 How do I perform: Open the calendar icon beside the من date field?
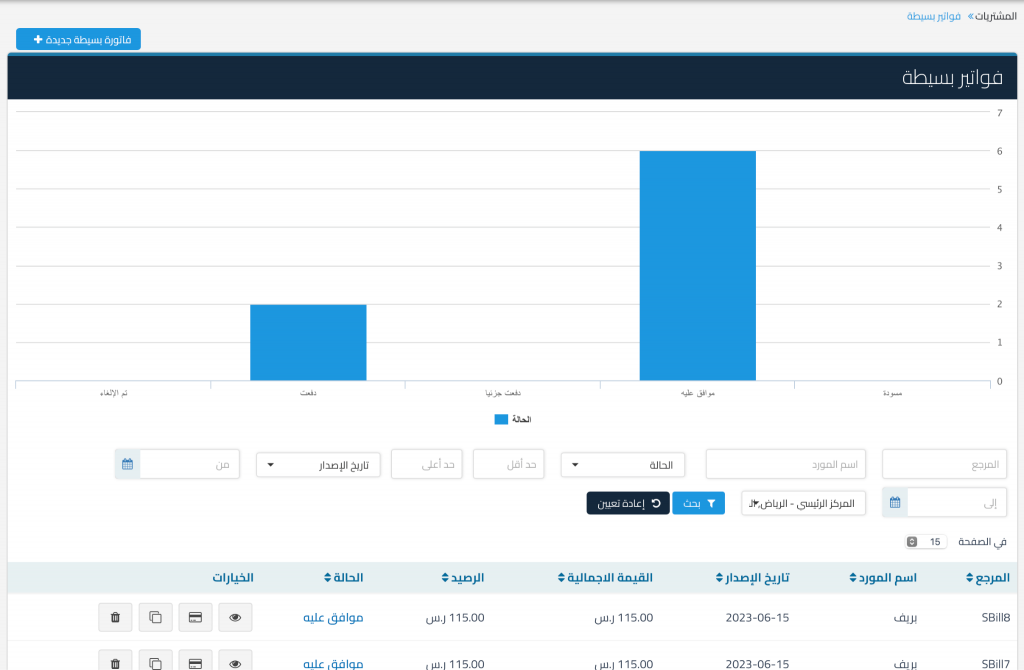tap(127, 464)
